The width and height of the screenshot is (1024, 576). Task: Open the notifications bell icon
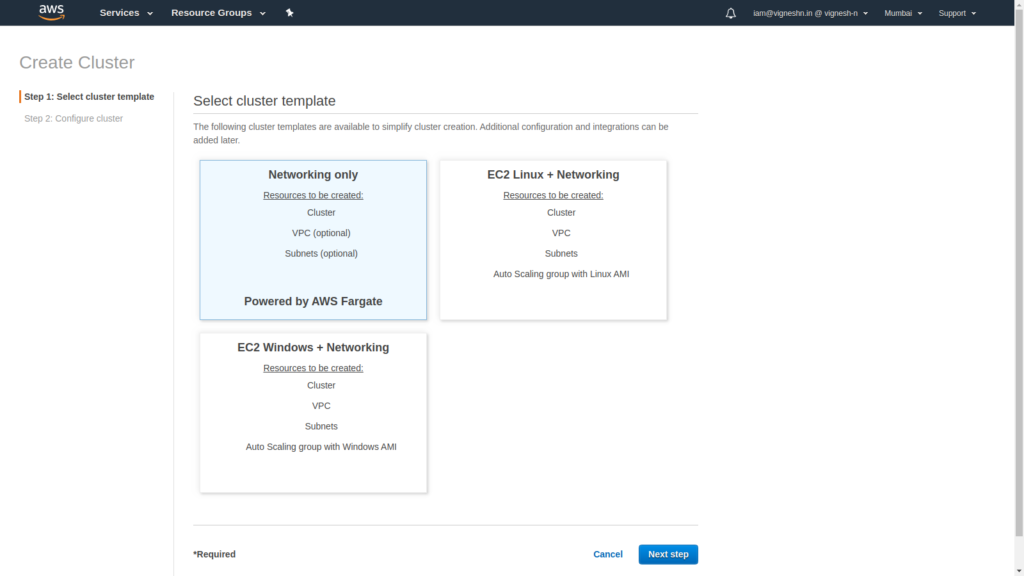pyautogui.click(x=730, y=13)
